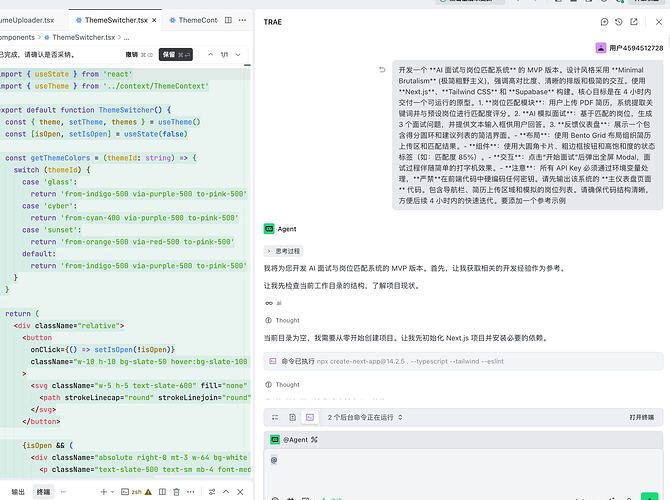The height and width of the screenshot is (500, 670).
Task: Open the file changes icon in the status bar
Action: (x=293, y=417)
